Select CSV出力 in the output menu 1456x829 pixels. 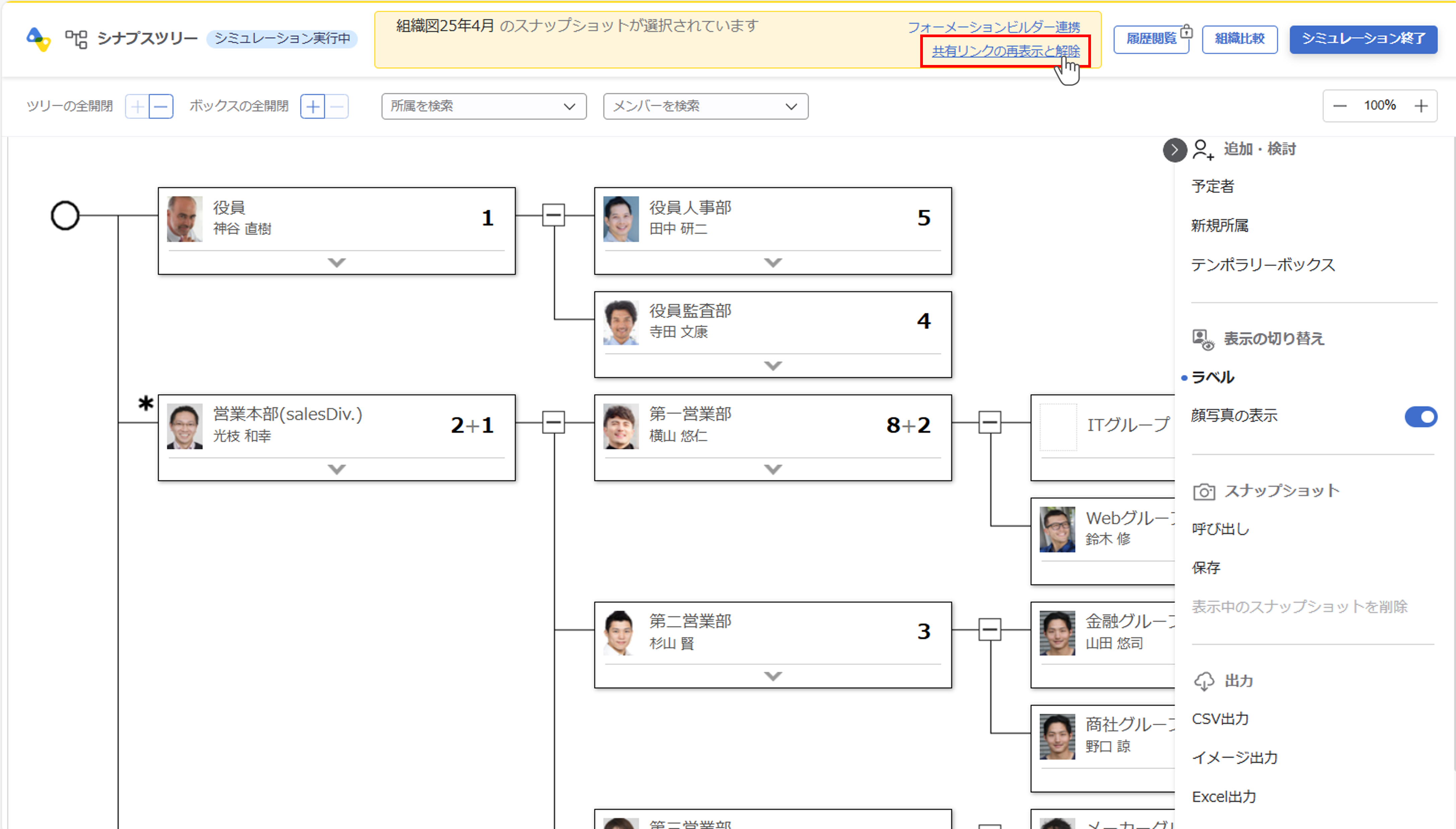click(1220, 718)
